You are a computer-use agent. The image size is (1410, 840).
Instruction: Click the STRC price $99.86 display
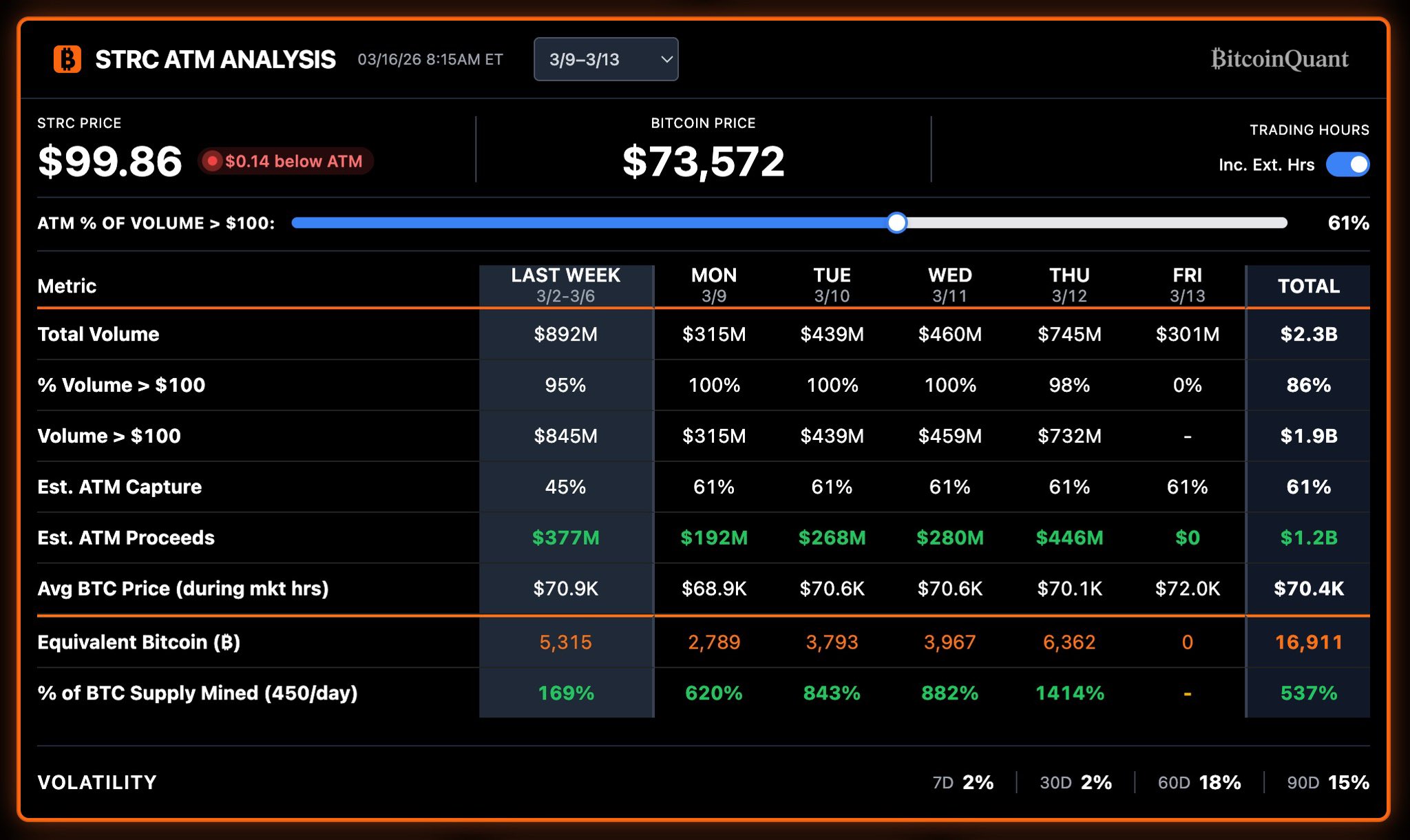tap(110, 161)
